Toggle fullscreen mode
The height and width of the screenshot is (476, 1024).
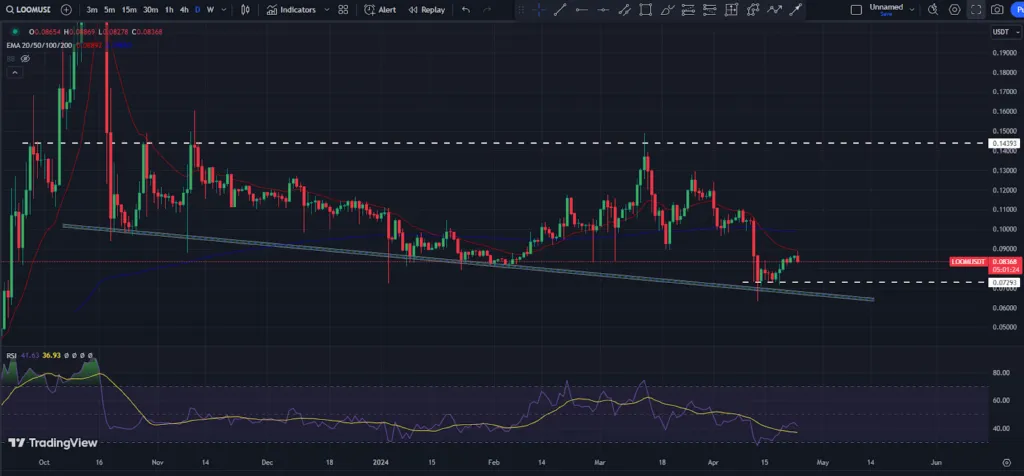(x=976, y=10)
